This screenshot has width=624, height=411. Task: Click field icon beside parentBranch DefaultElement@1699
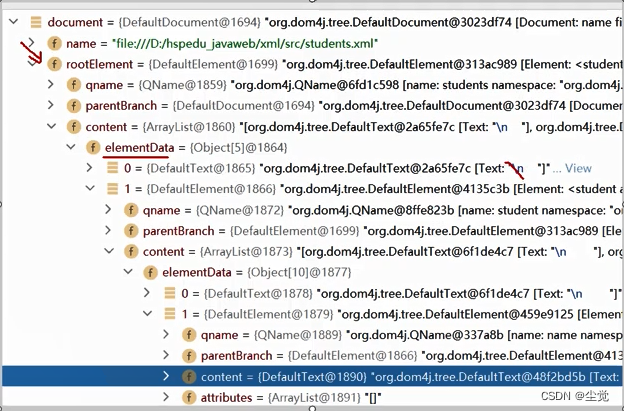131,231
